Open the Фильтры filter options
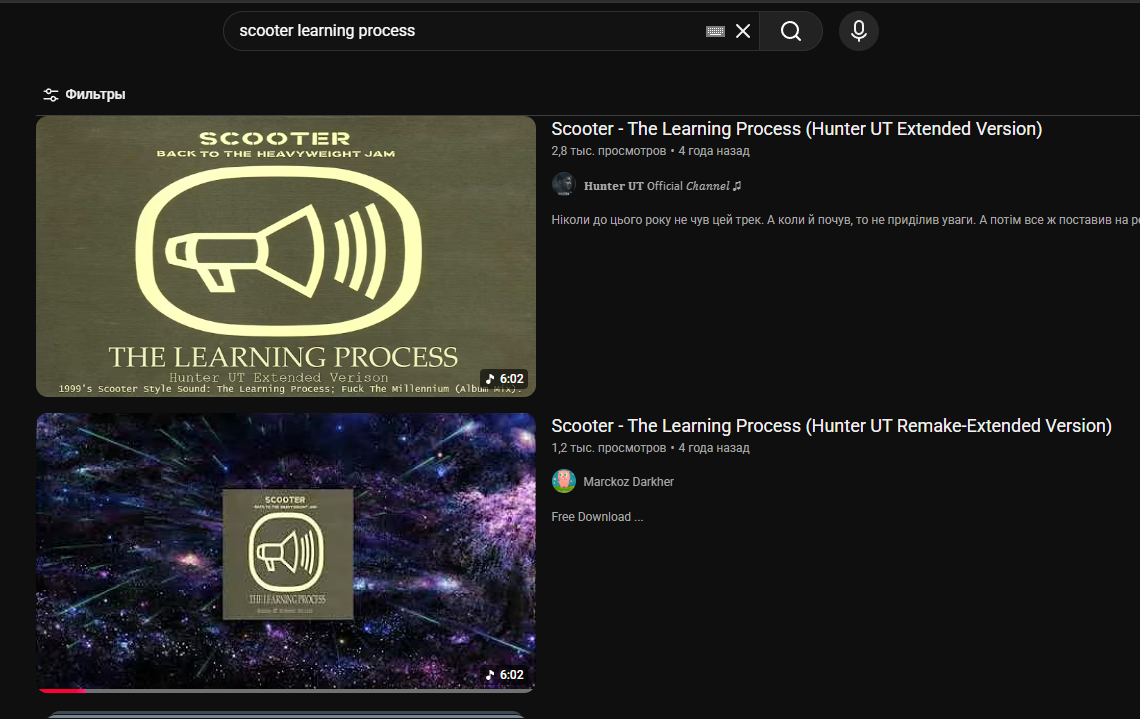 pyautogui.click(x=84, y=95)
